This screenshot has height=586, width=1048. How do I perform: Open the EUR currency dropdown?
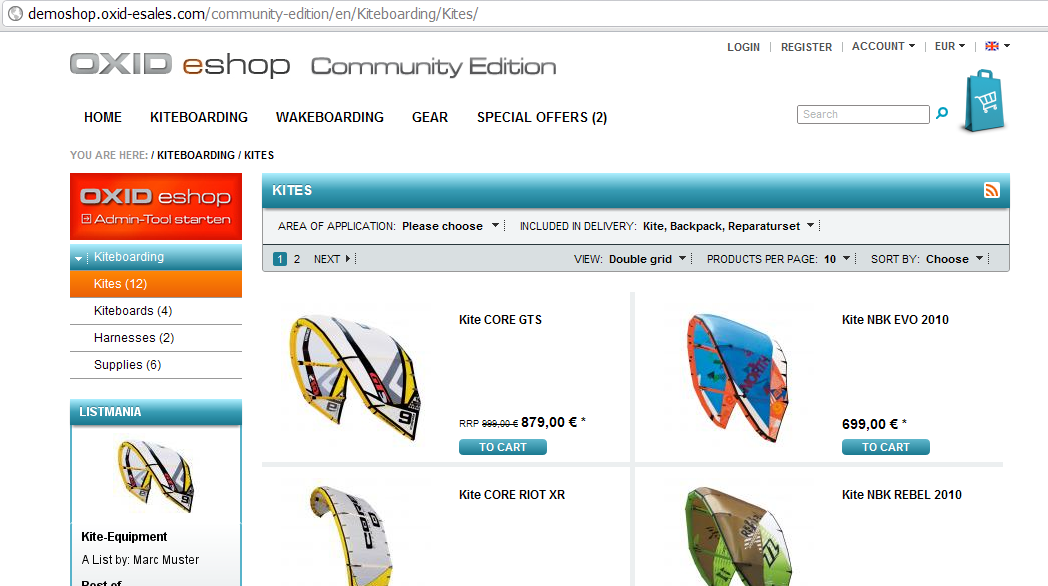pos(950,46)
